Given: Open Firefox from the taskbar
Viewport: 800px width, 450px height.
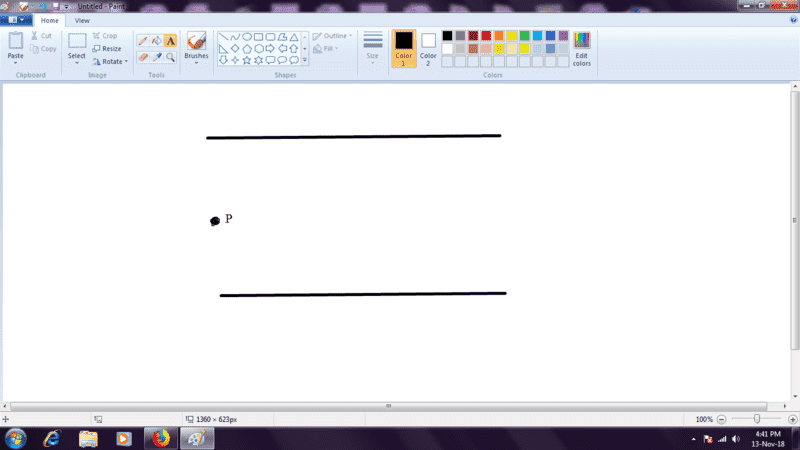Looking at the screenshot, I should (158, 438).
